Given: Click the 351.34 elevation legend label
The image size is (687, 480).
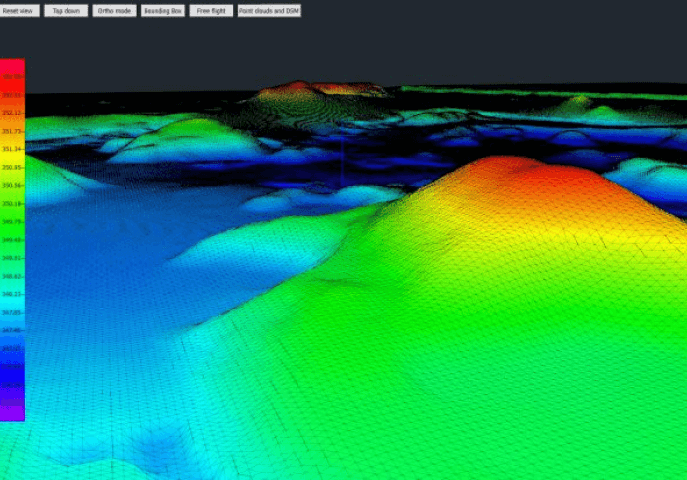Looking at the screenshot, I should coord(12,149).
